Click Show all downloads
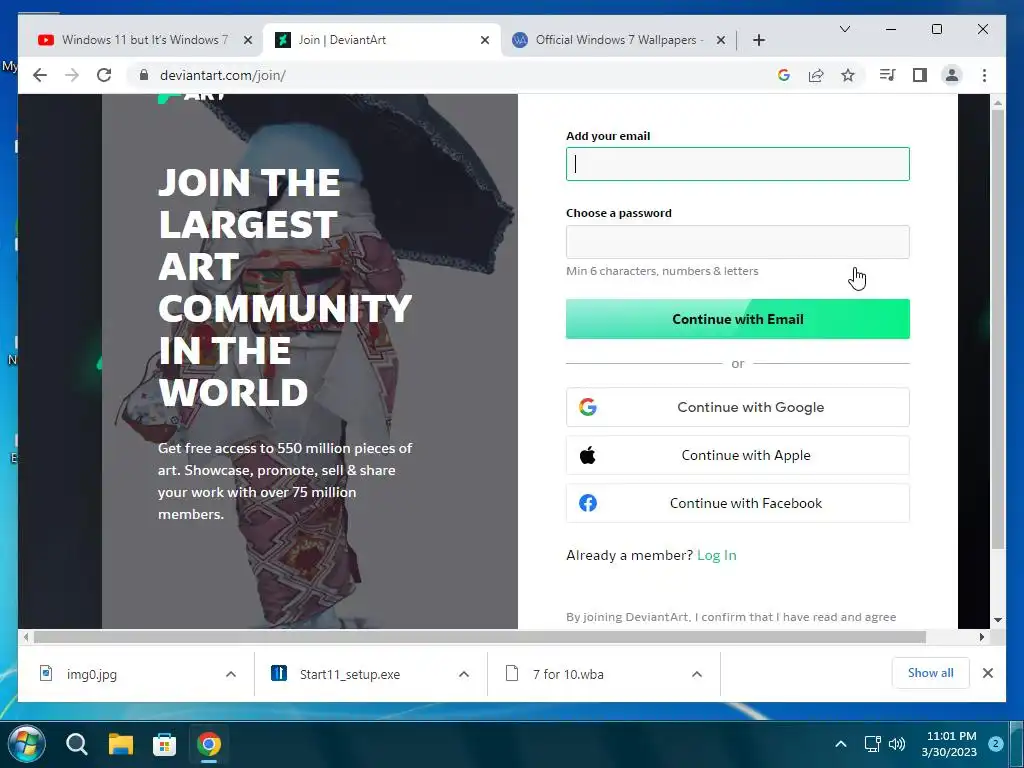Image resolution: width=1024 pixels, height=768 pixels. click(x=930, y=673)
